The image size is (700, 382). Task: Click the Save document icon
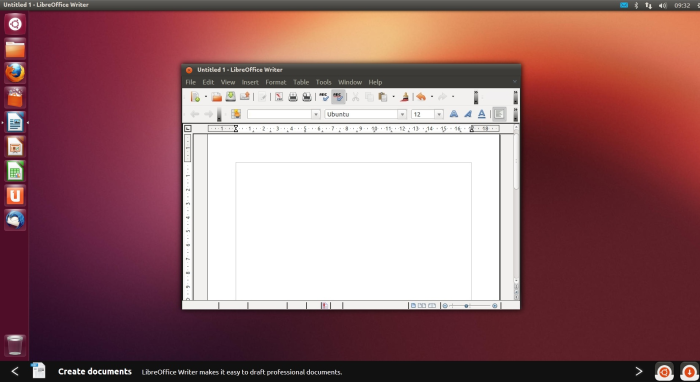(x=230, y=96)
